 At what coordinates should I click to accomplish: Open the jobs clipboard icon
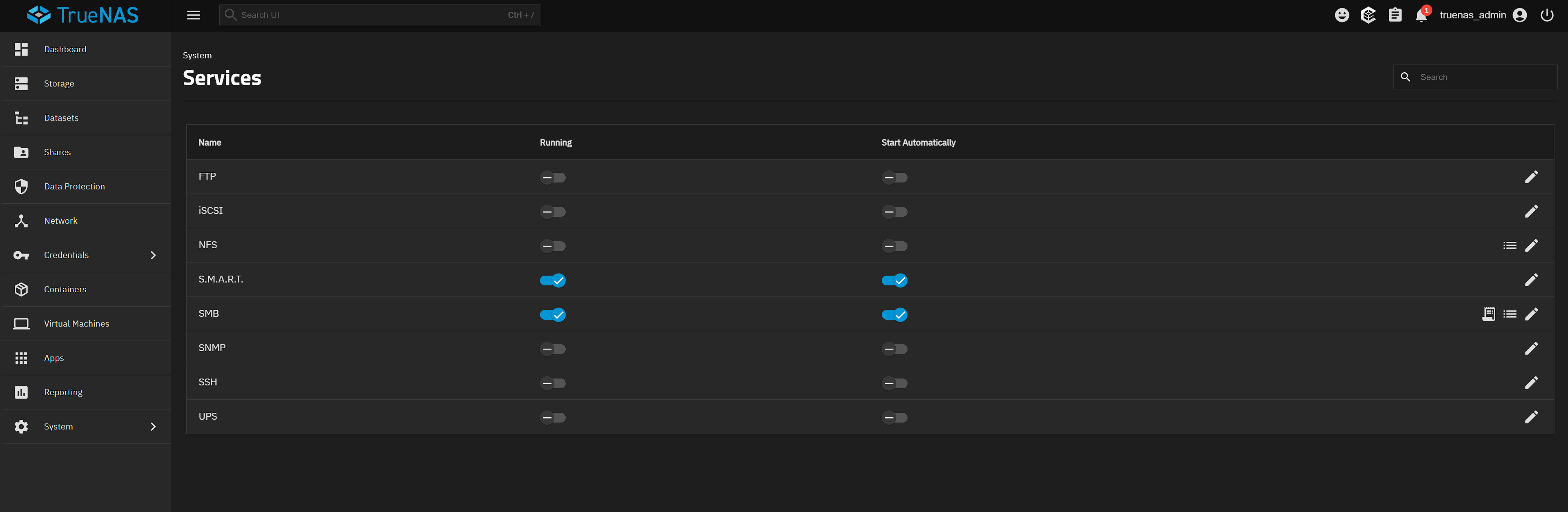point(1394,15)
